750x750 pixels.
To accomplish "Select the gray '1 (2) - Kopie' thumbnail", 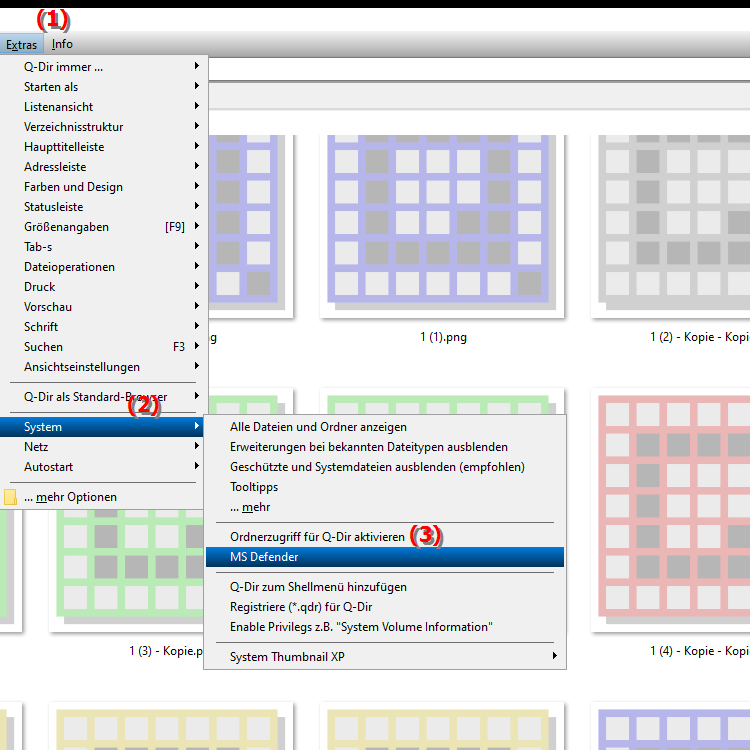I will [x=671, y=225].
